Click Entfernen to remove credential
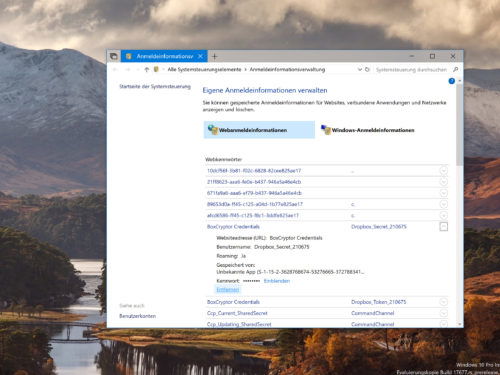 click(x=228, y=290)
